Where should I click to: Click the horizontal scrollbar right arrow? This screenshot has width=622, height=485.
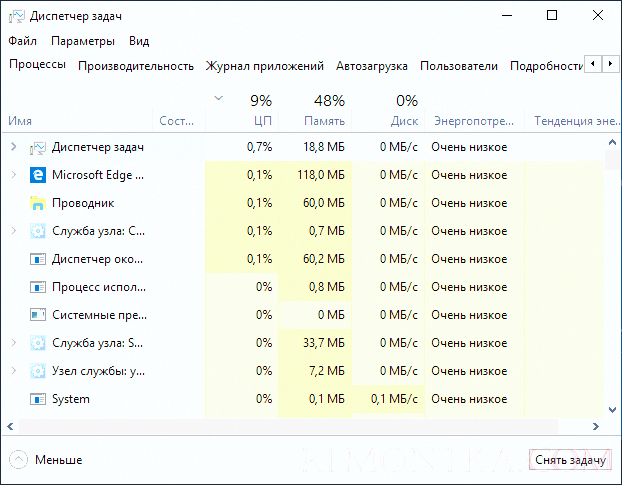pyautogui.click(x=595, y=427)
